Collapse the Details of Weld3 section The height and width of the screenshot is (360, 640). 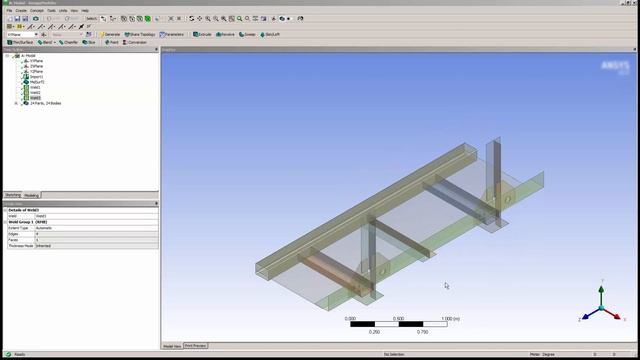pos(6,210)
